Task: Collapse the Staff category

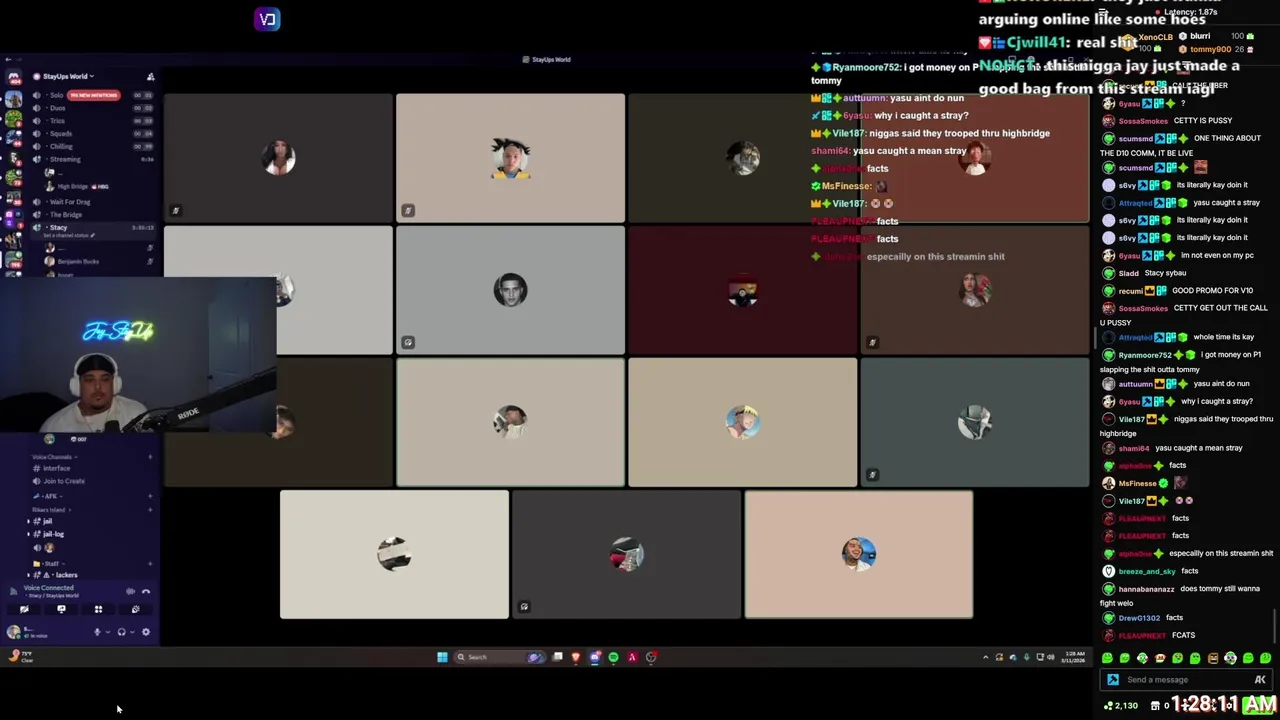Action: [x=48, y=563]
